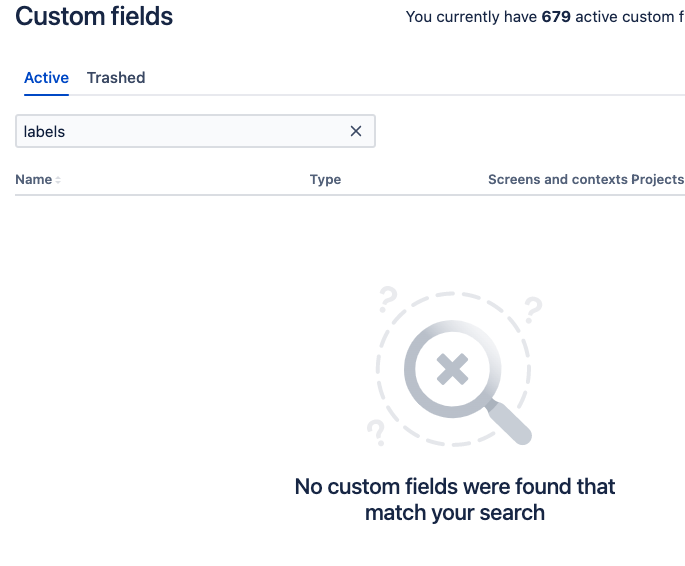Click the question mark lower-left of the magnifier
685x566 pixels.
376,433
